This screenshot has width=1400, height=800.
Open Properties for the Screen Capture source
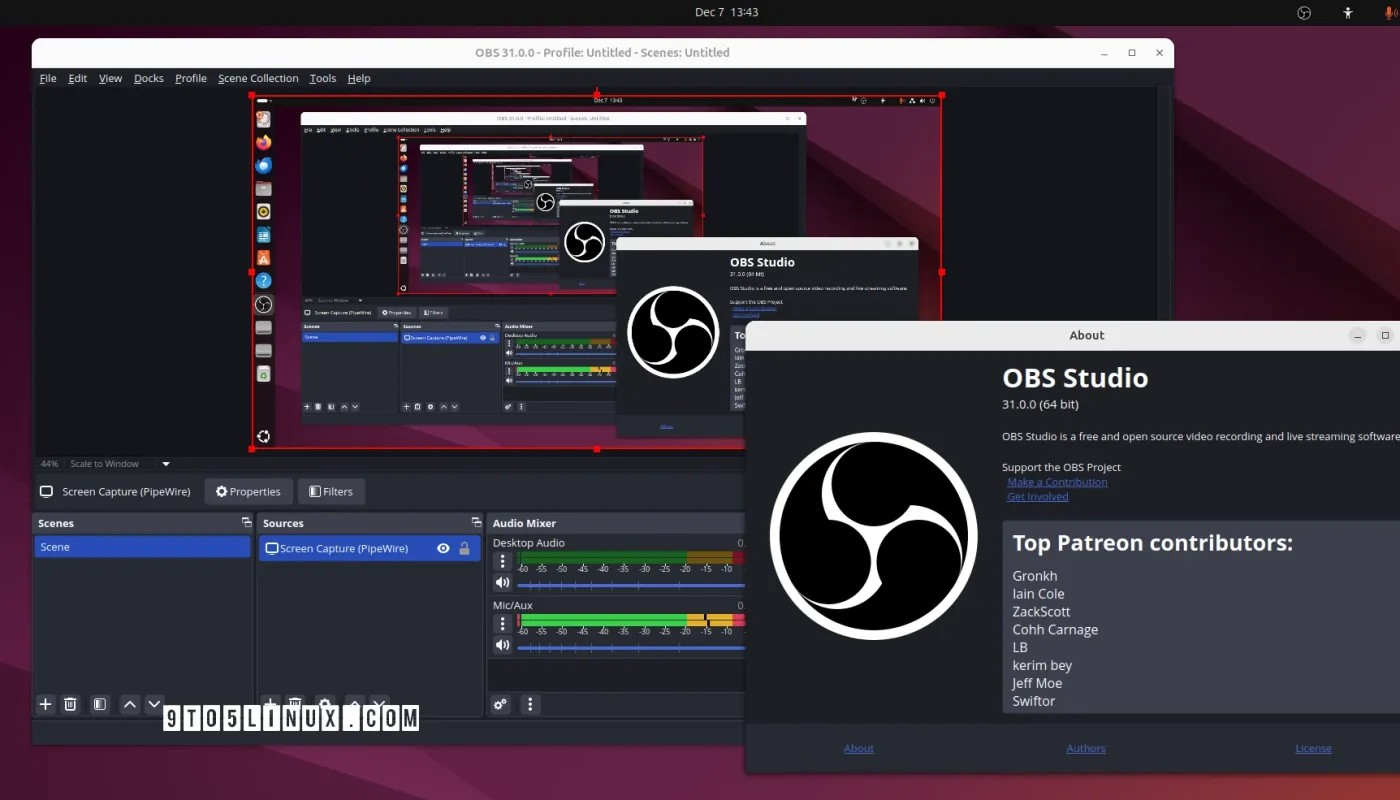[247, 491]
